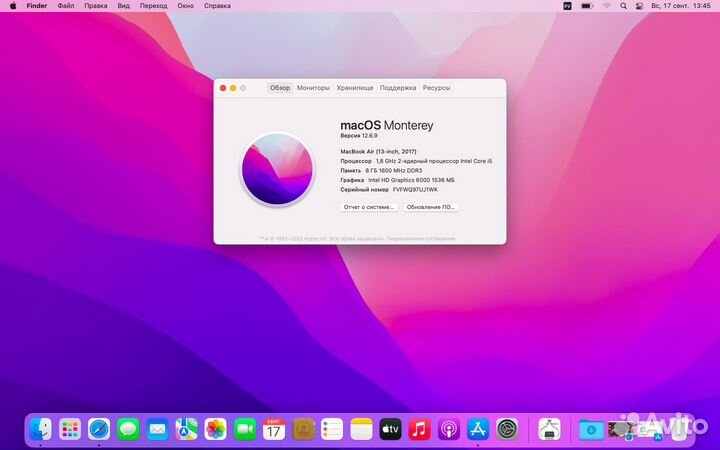Switch to the Ресурсы tab
720x450 pixels.
coord(436,88)
